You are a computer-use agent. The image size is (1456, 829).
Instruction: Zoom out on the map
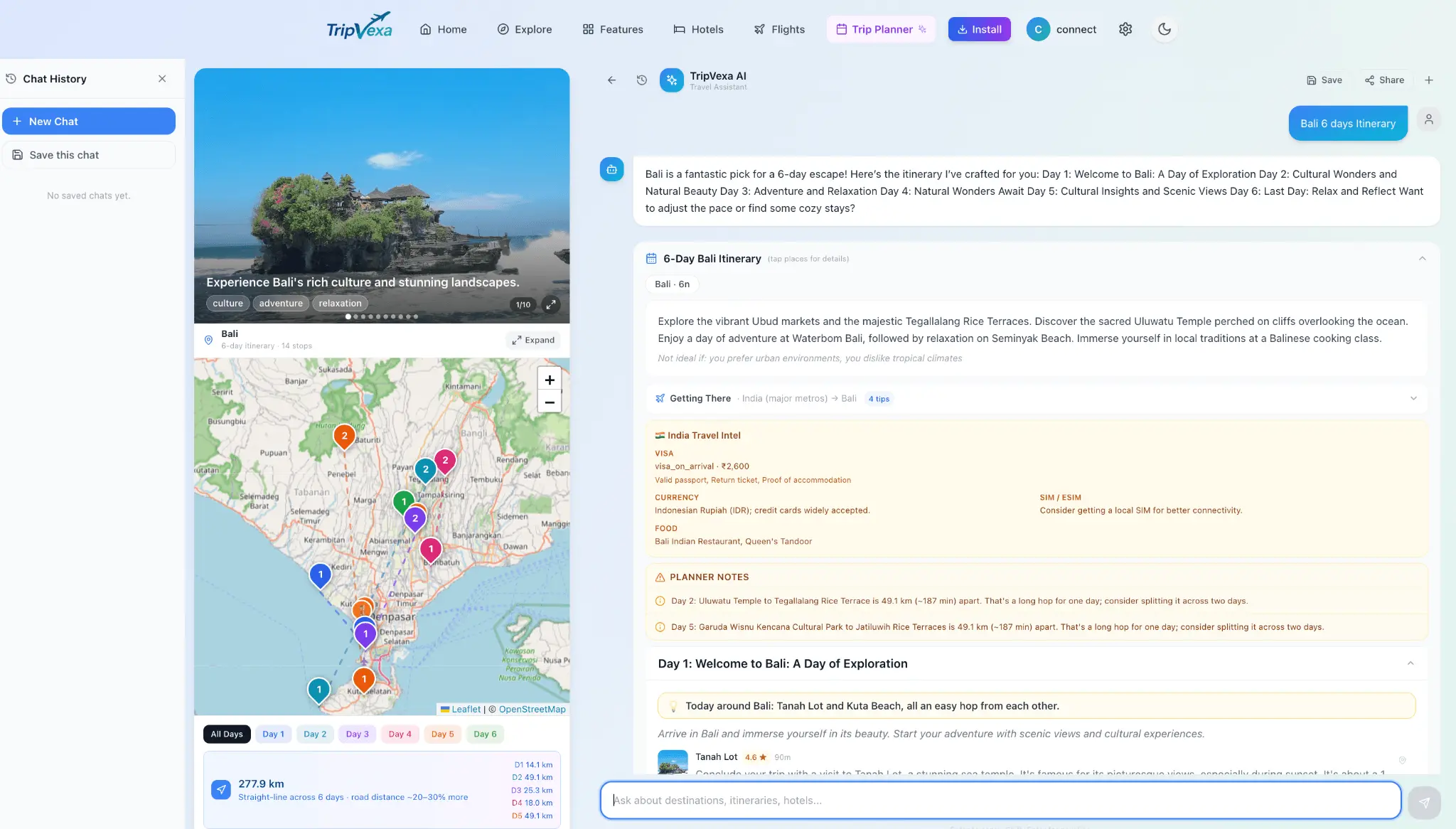pos(550,402)
